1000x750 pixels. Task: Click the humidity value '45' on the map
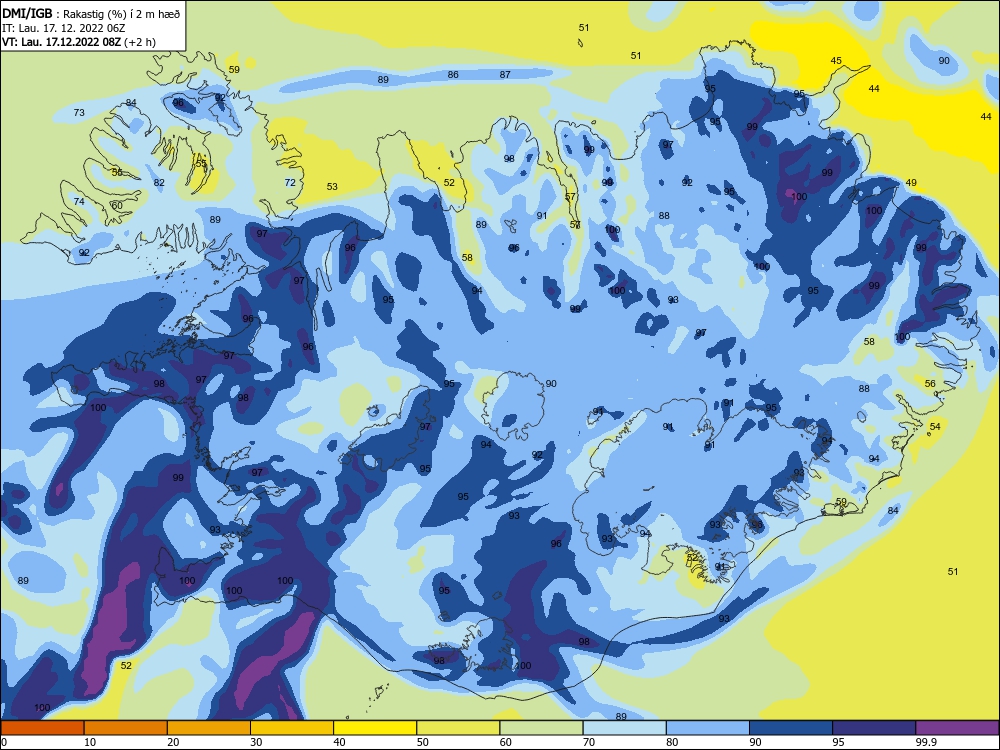coord(836,61)
